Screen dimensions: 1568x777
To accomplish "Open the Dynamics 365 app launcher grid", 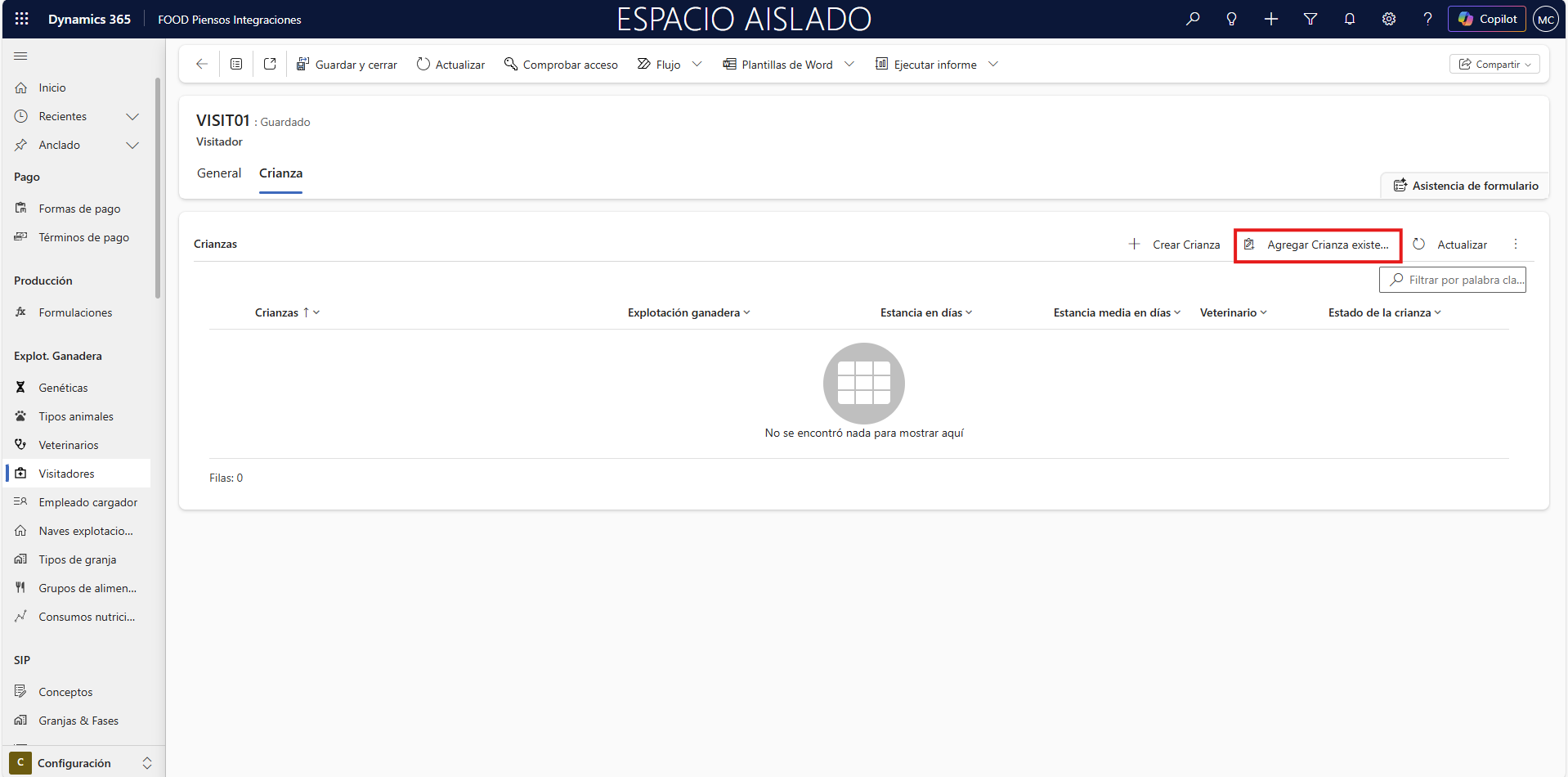I will (x=22, y=19).
